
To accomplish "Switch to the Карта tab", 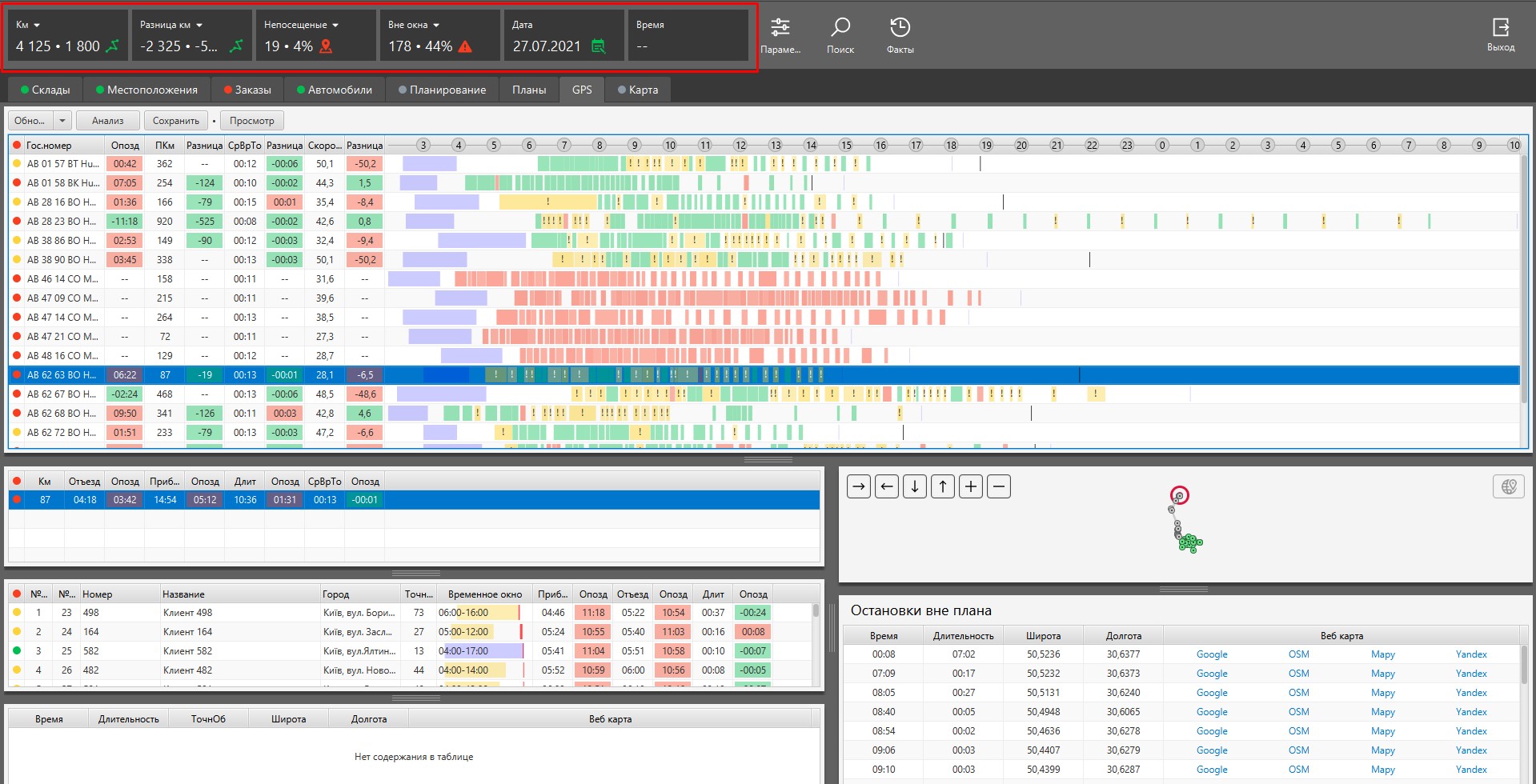I will click(638, 90).
